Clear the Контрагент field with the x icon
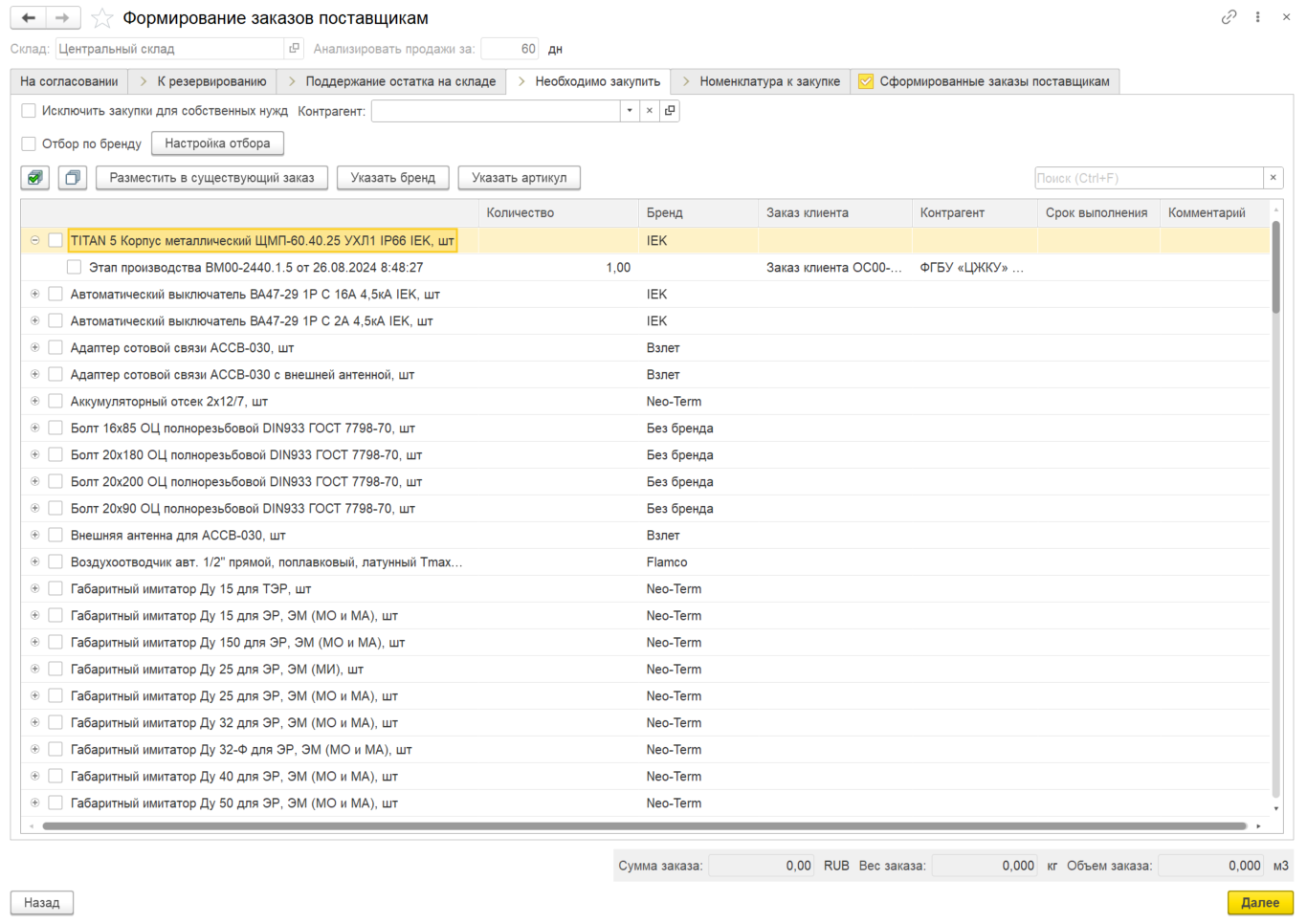 (650, 111)
